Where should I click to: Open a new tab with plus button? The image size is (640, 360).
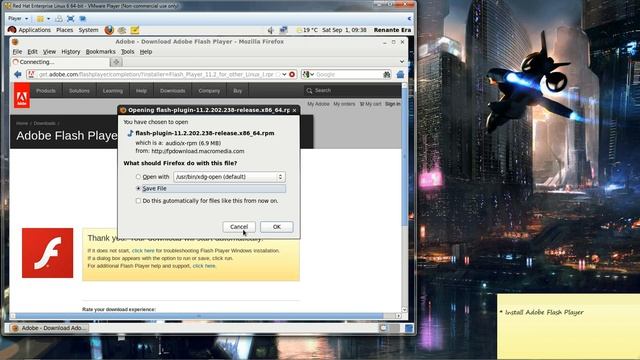116,62
